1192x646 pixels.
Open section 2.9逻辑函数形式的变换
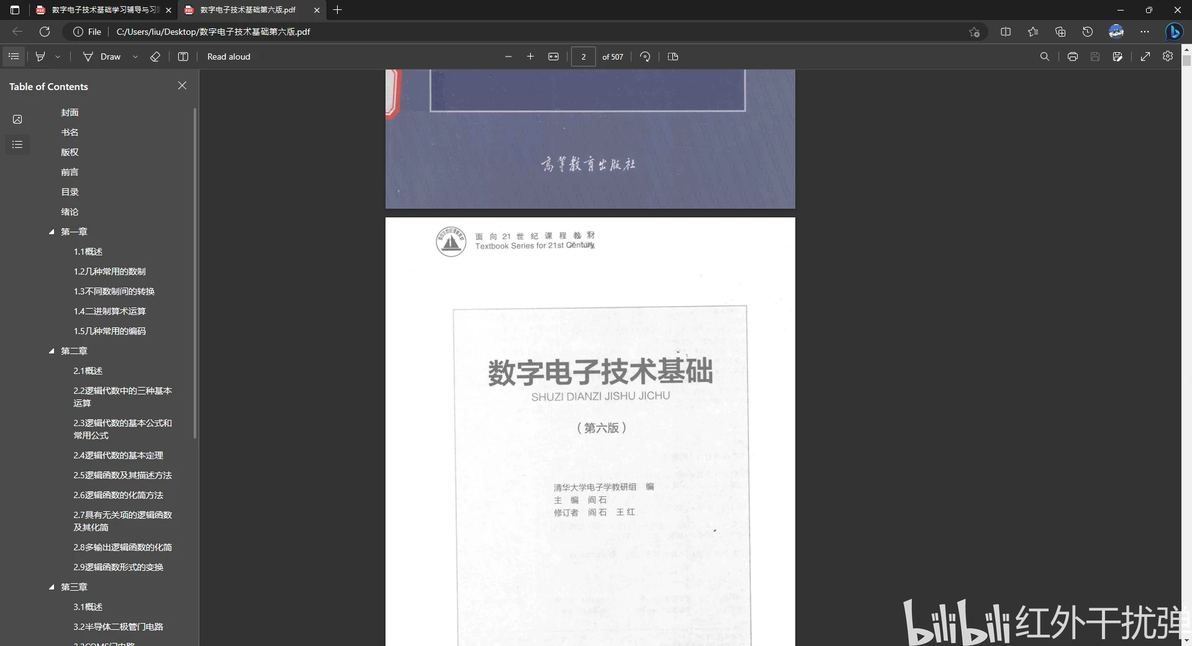click(x=119, y=567)
